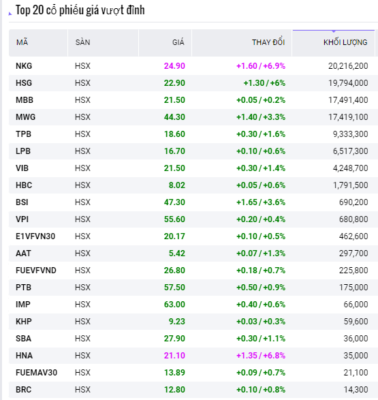Screen dimensions: 378x400
Task: Click the TPB ticker symbol
Action: click(23, 134)
